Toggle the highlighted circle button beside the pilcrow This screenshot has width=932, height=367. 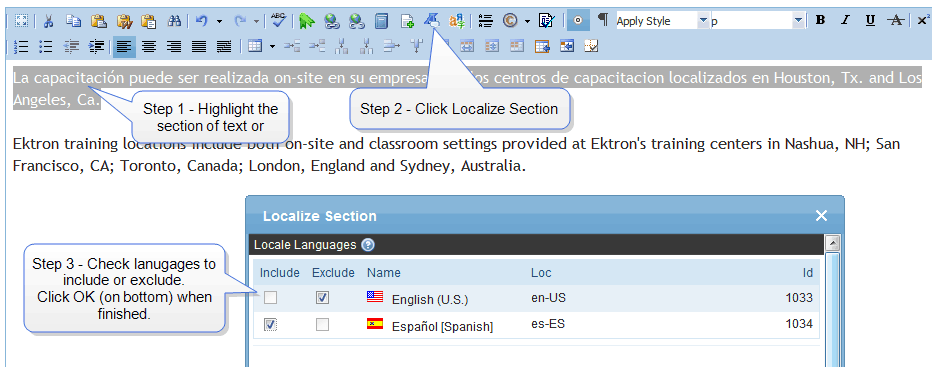coord(578,20)
